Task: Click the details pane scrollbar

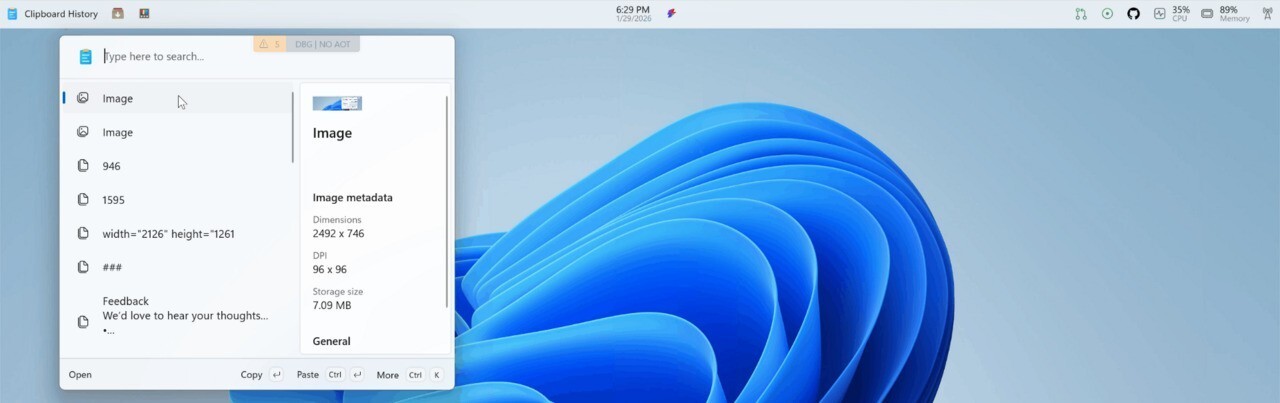Action: click(x=447, y=200)
